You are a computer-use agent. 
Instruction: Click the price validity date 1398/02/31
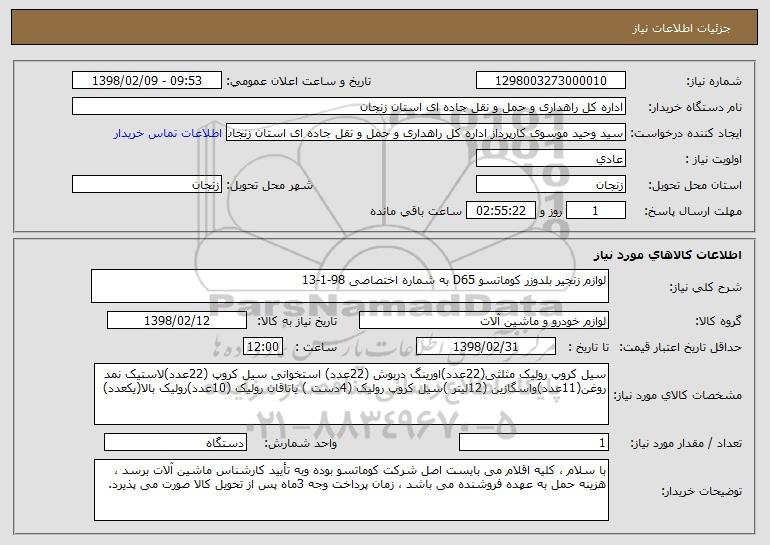(x=486, y=347)
